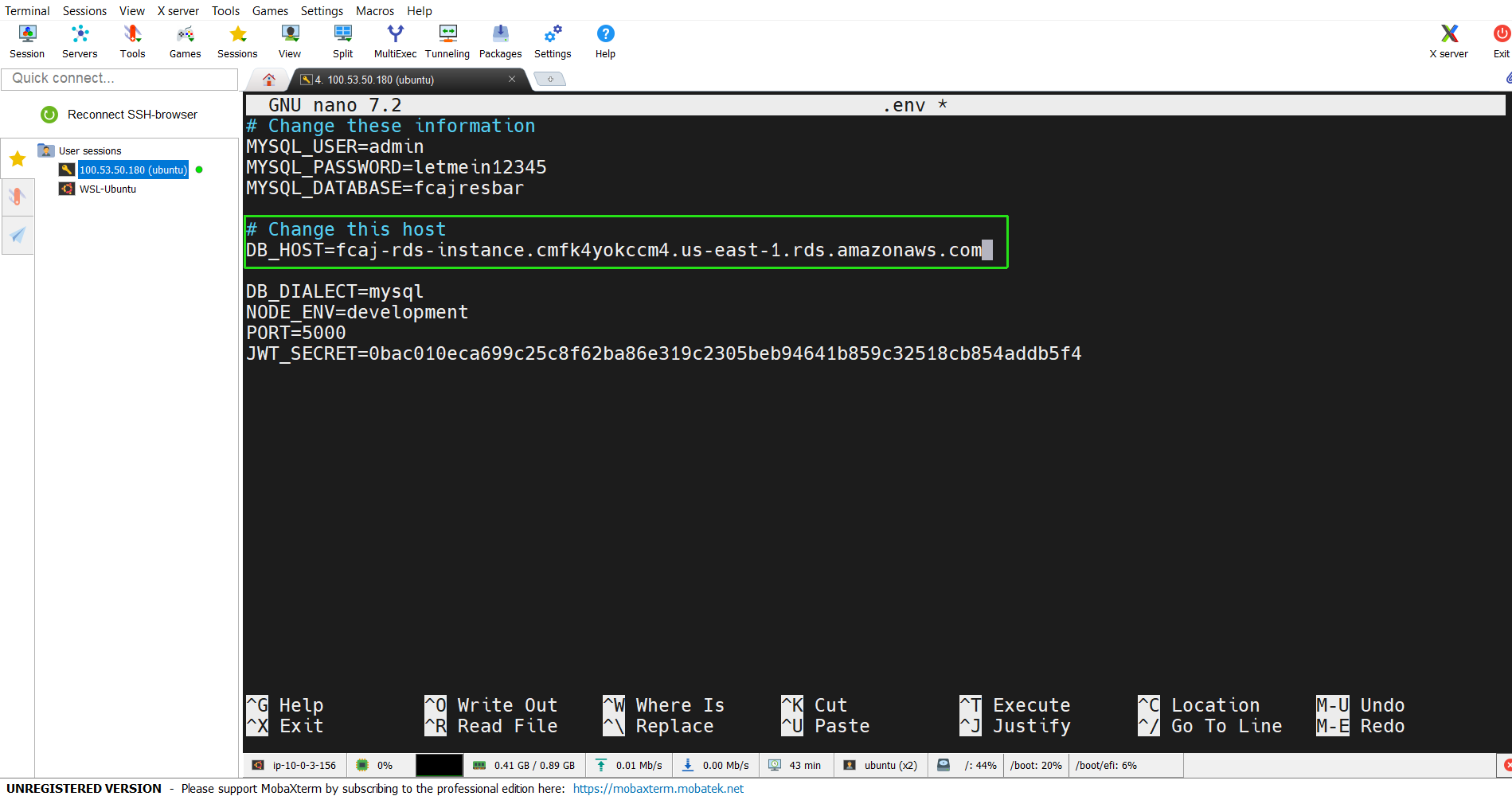Click the MYSQL_PASSWORD=letmein12345 line

(x=396, y=167)
